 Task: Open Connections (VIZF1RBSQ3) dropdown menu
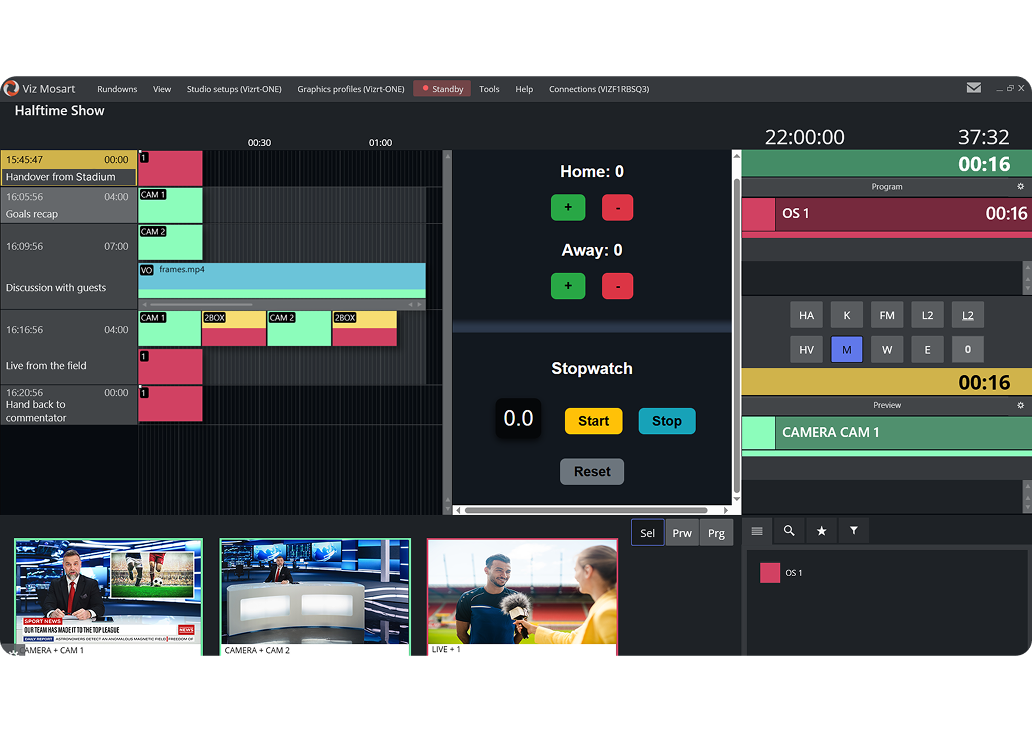pyautogui.click(x=599, y=89)
